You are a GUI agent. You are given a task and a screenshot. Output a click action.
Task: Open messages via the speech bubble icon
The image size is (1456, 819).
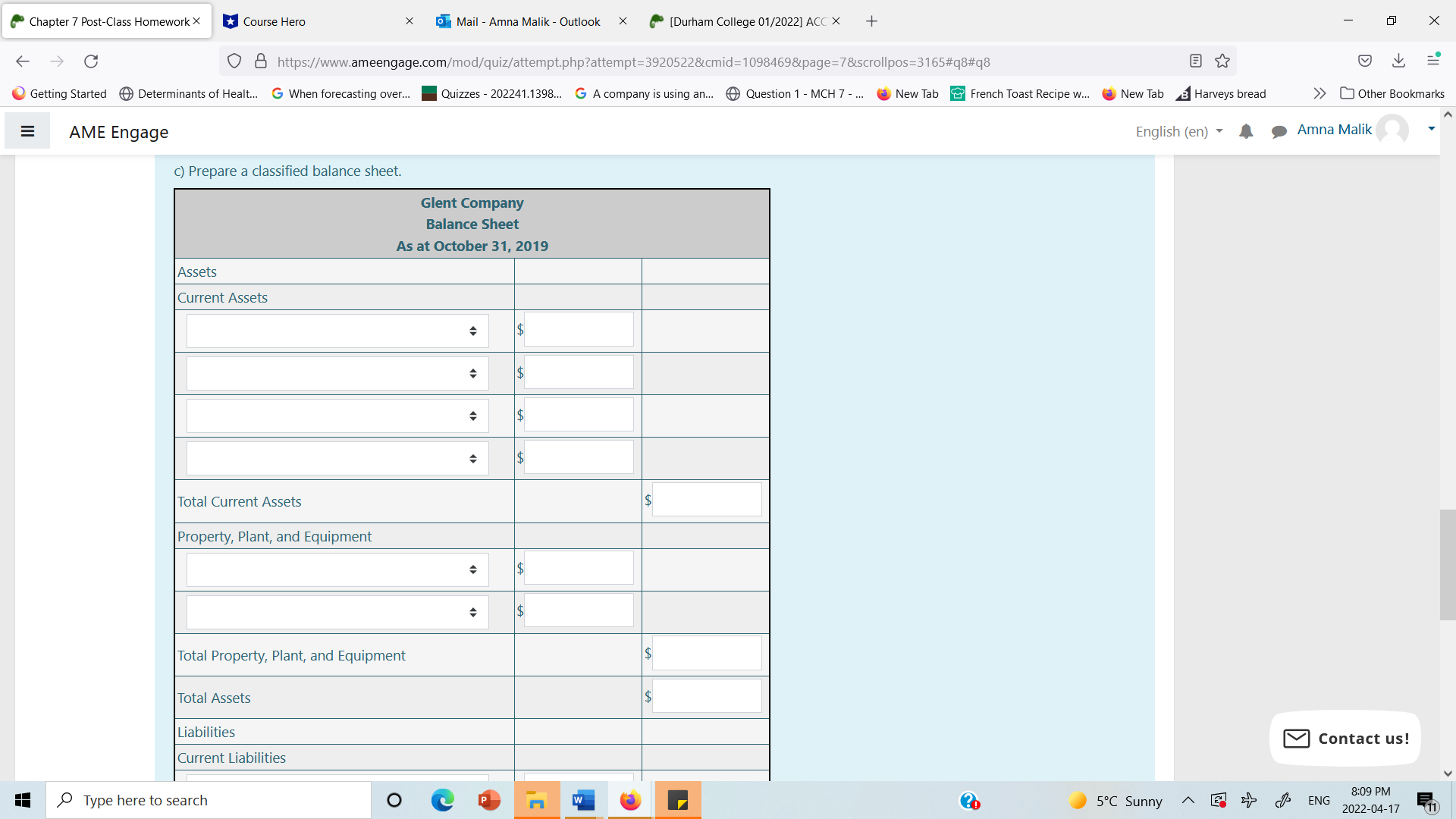point(1279,131)
